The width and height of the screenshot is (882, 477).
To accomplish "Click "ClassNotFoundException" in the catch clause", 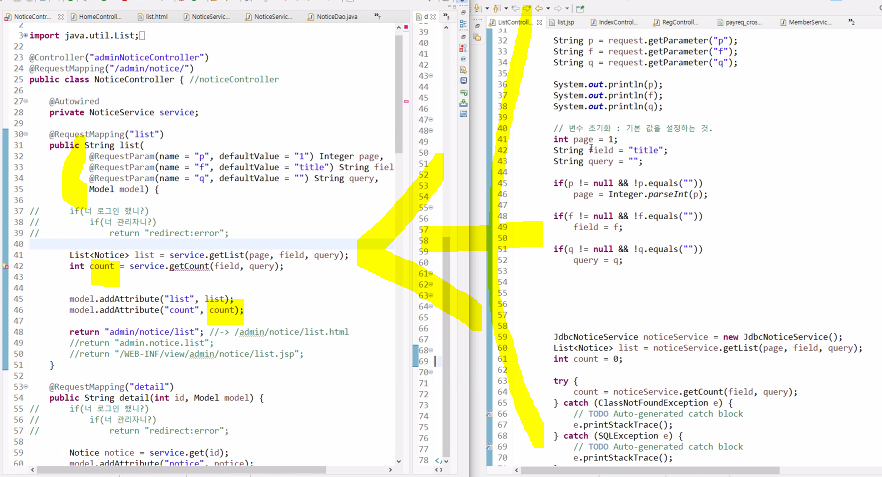I will click(653, 403).
